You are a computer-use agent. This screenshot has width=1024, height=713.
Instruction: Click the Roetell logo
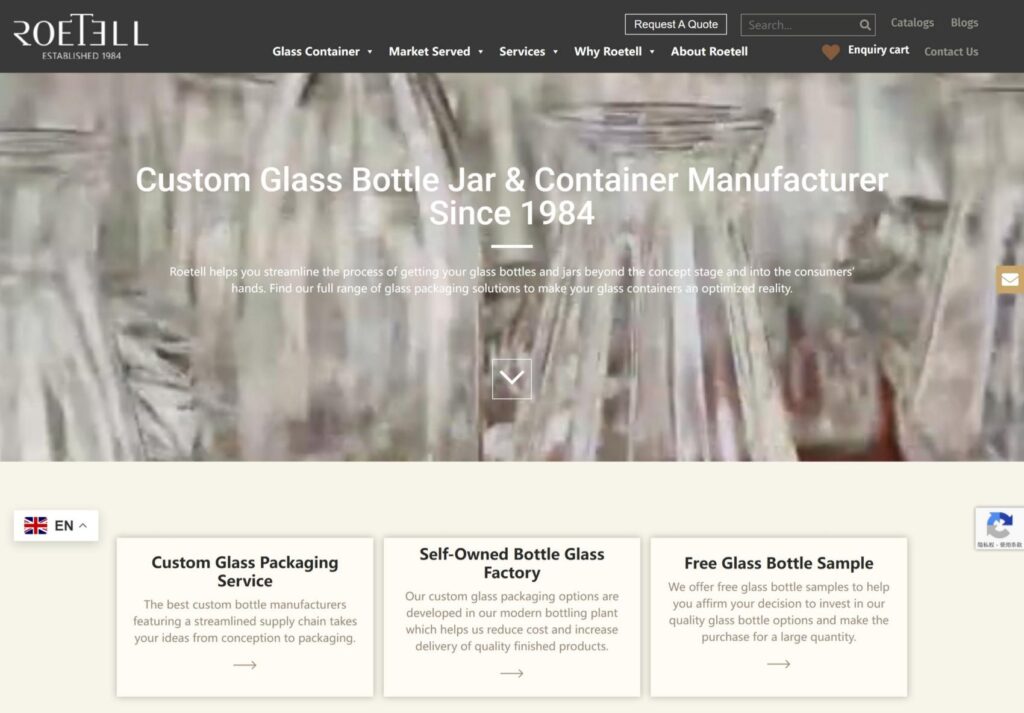80,37
